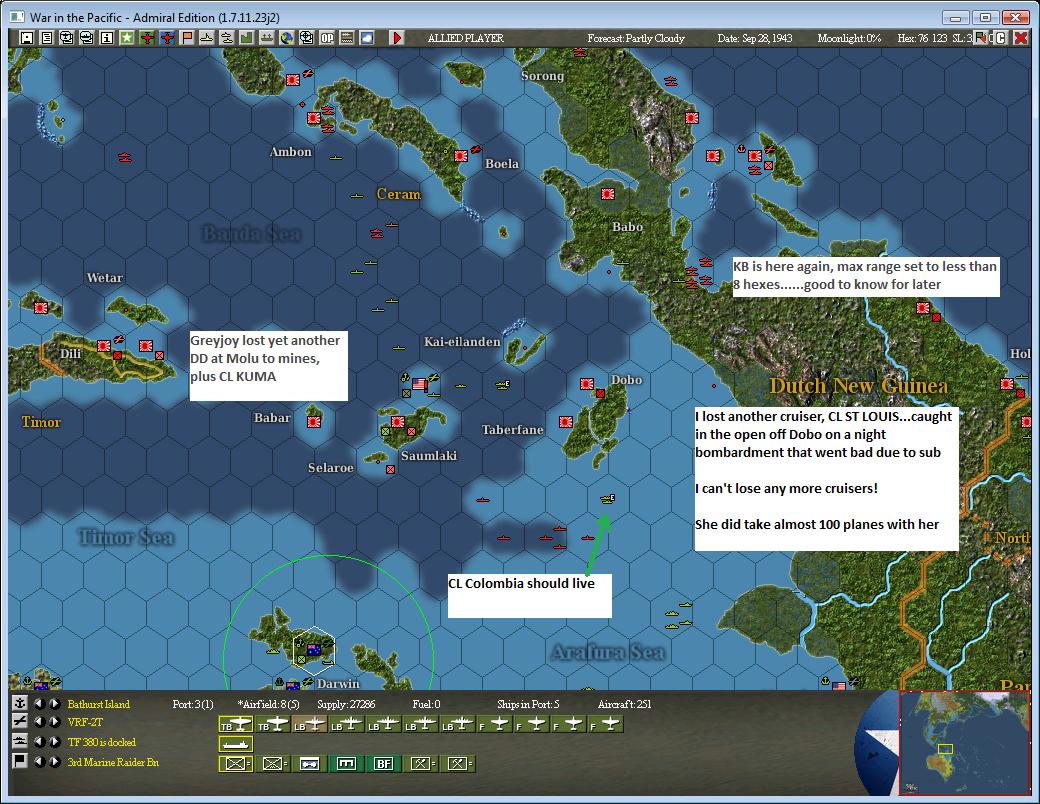Click the '*Airfield: 8(5)' text
This screenshot has height=804, width=1040.
[268, 704]
